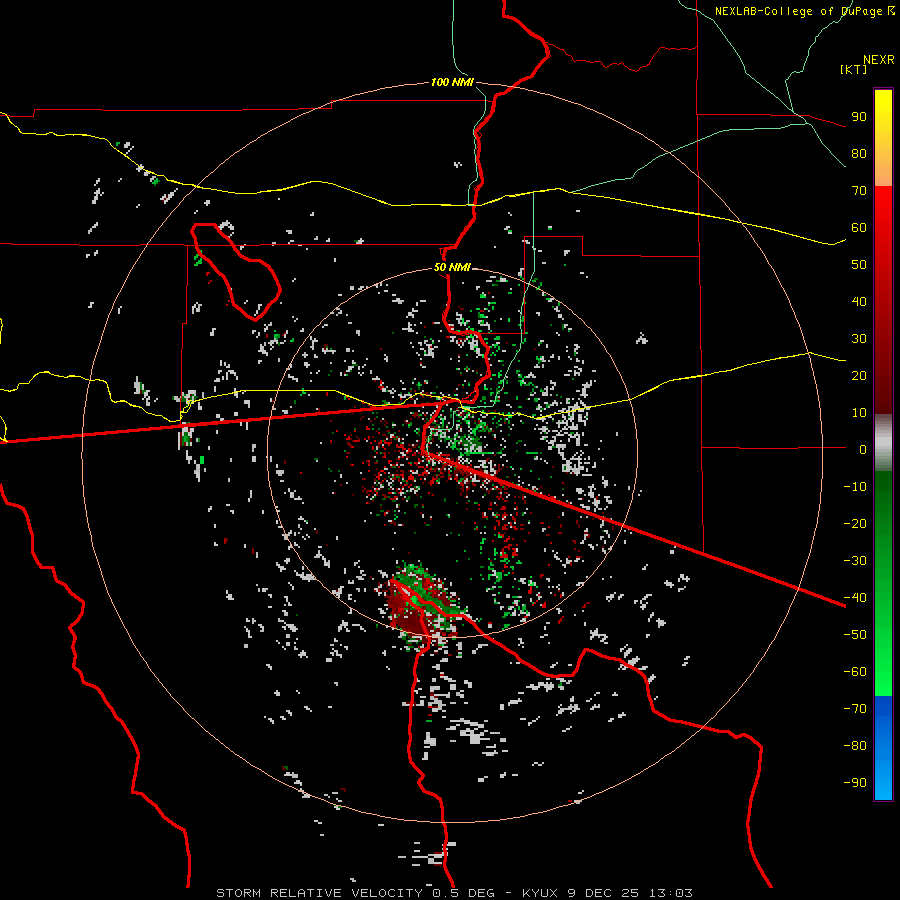Viewport: 900px width, 900px height.
Task: Click the -10 value on velocity scale
Action: 855,487
